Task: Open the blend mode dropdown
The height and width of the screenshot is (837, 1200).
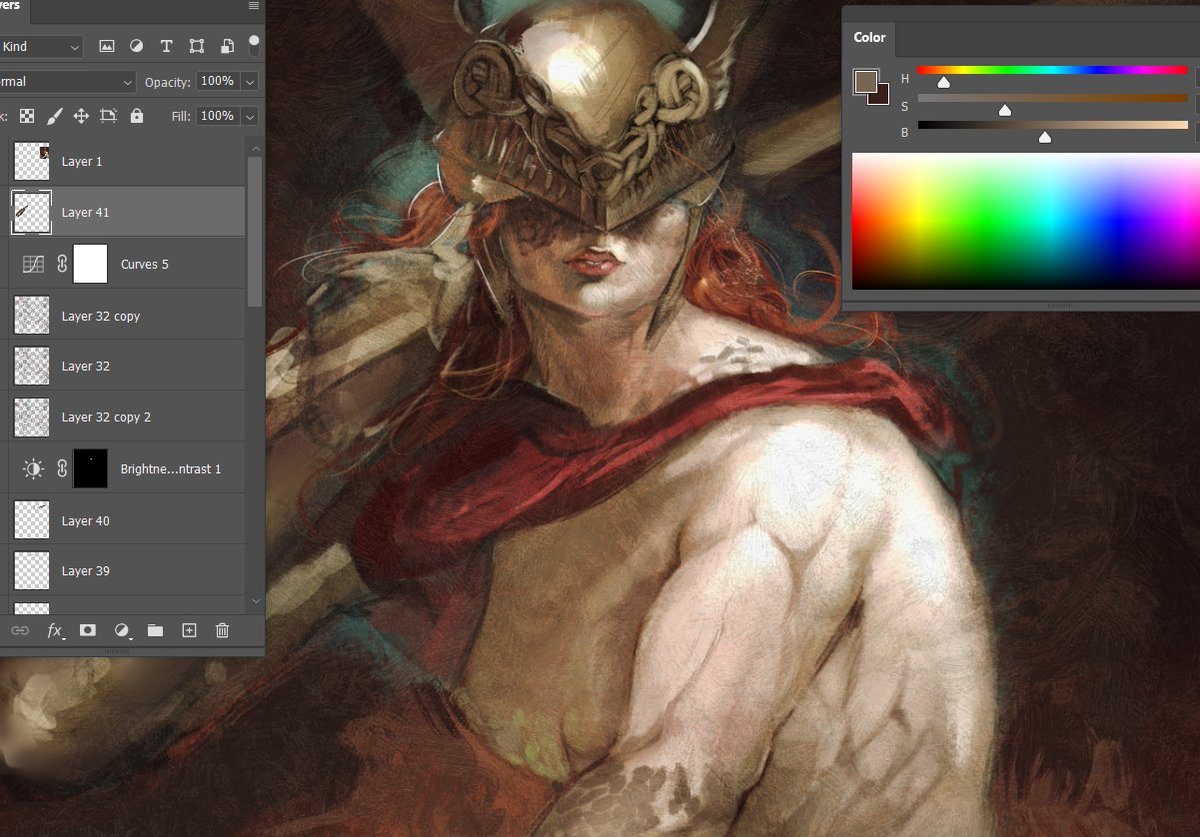Action: 67,82
